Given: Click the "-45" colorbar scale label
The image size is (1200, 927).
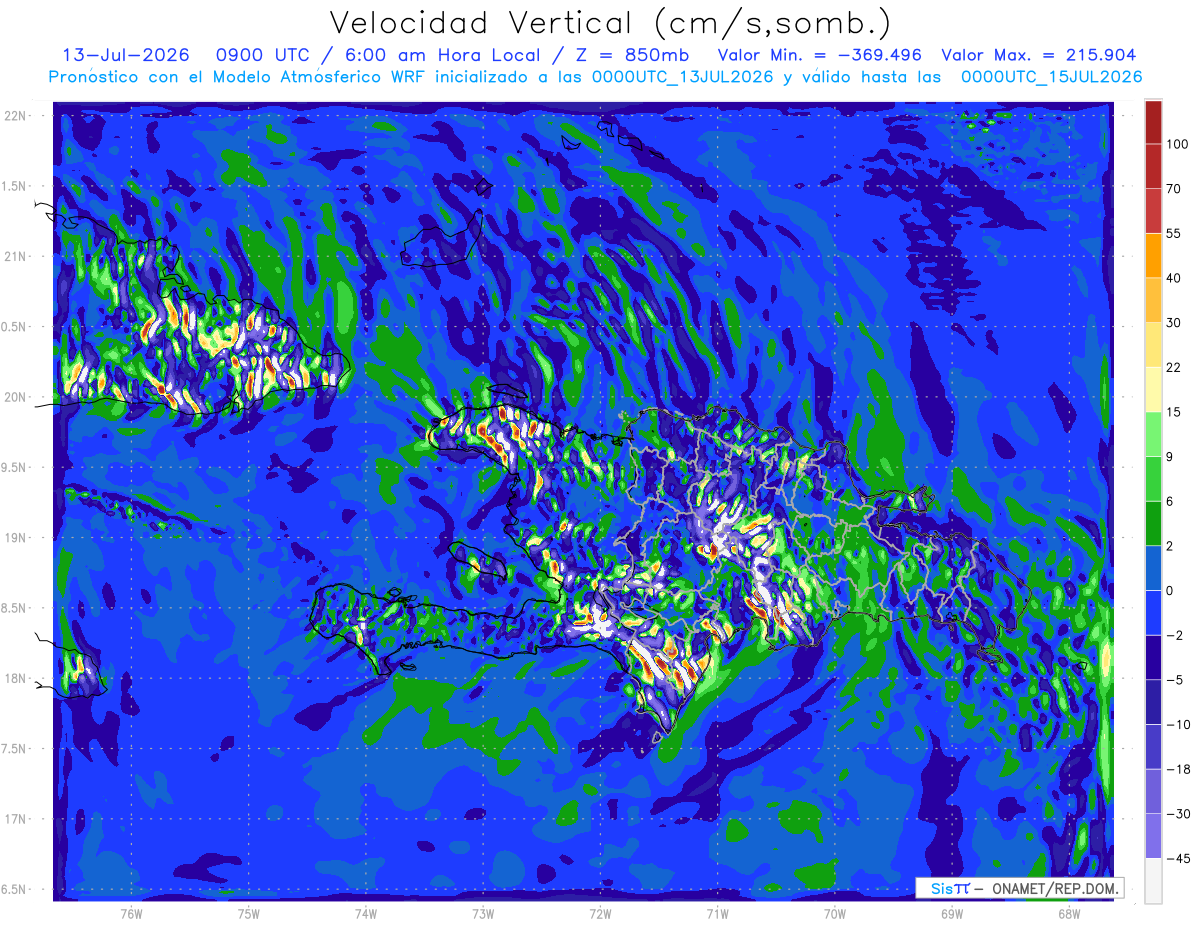Looking at the screenshot, I should point(1177,858).
